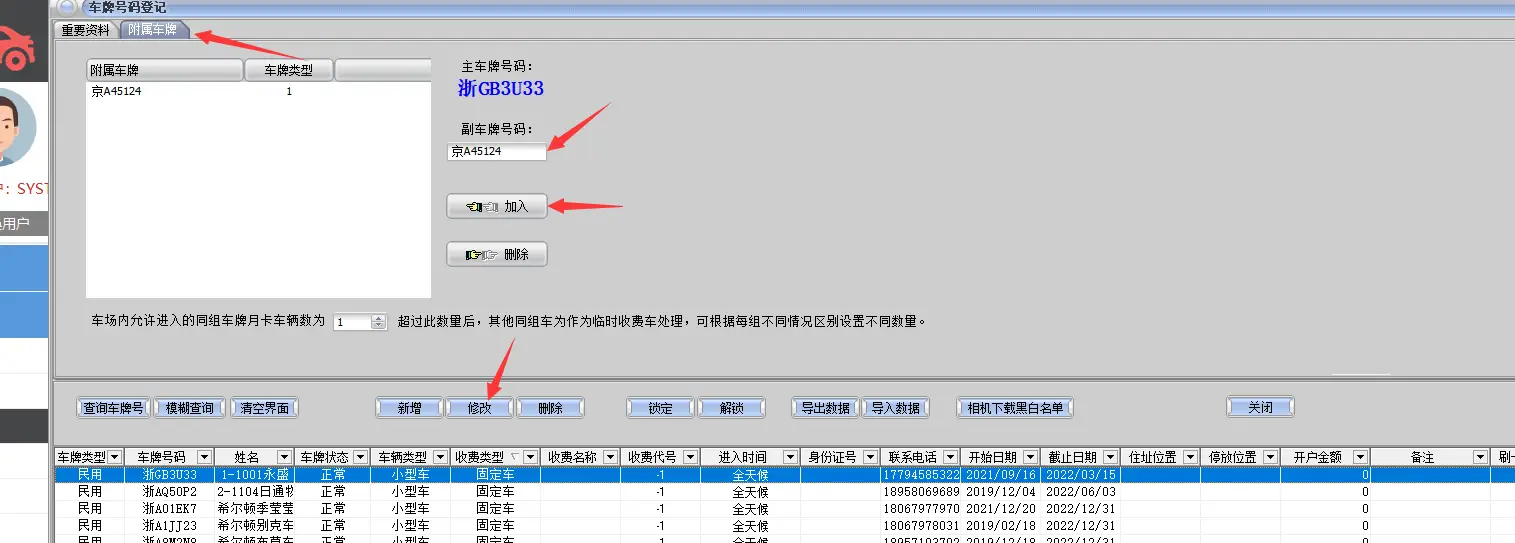Expand the 姓名 column filter dropdown
The width and height of the screenshot is (1515, 543).
(283, 457)
